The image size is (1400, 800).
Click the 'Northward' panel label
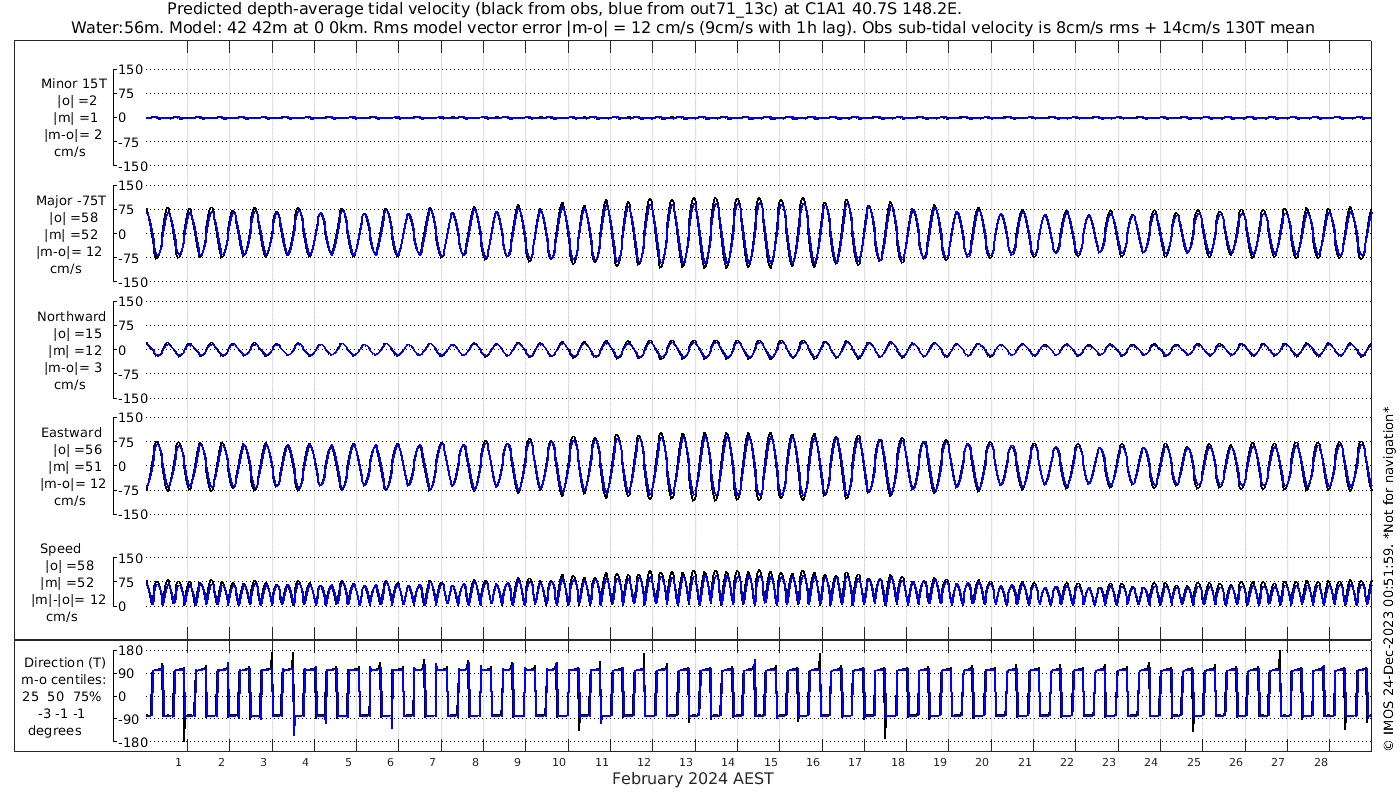[x=72, y=317]
